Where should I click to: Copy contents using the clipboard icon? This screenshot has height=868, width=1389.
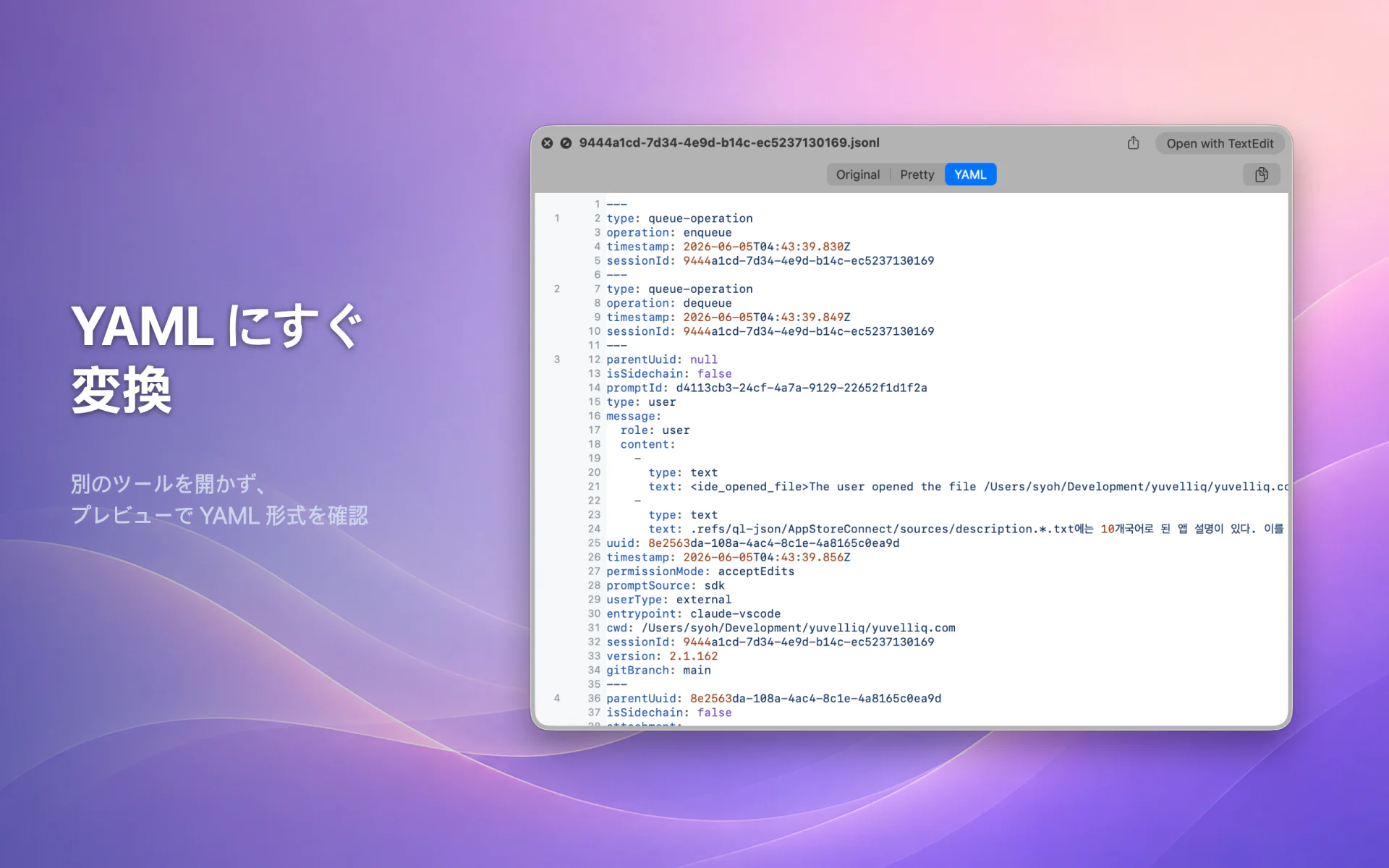click(1261, 174)
